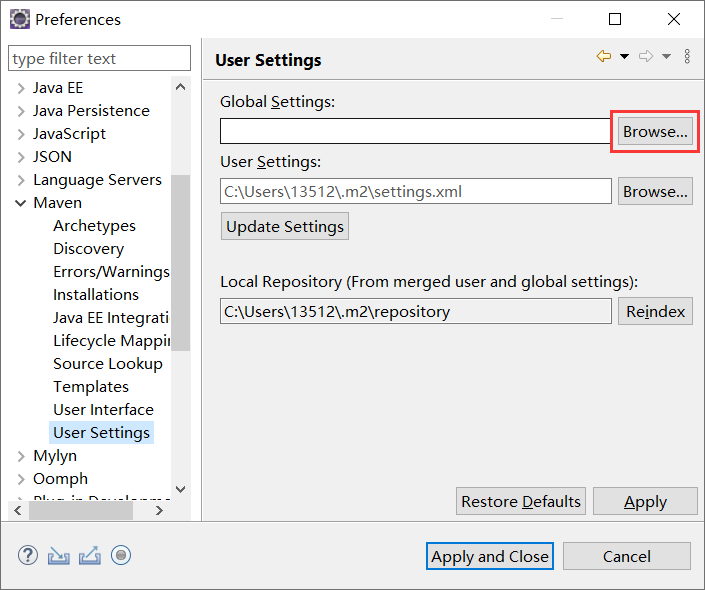Select Lifecycle Mappings item

[111, 341]
